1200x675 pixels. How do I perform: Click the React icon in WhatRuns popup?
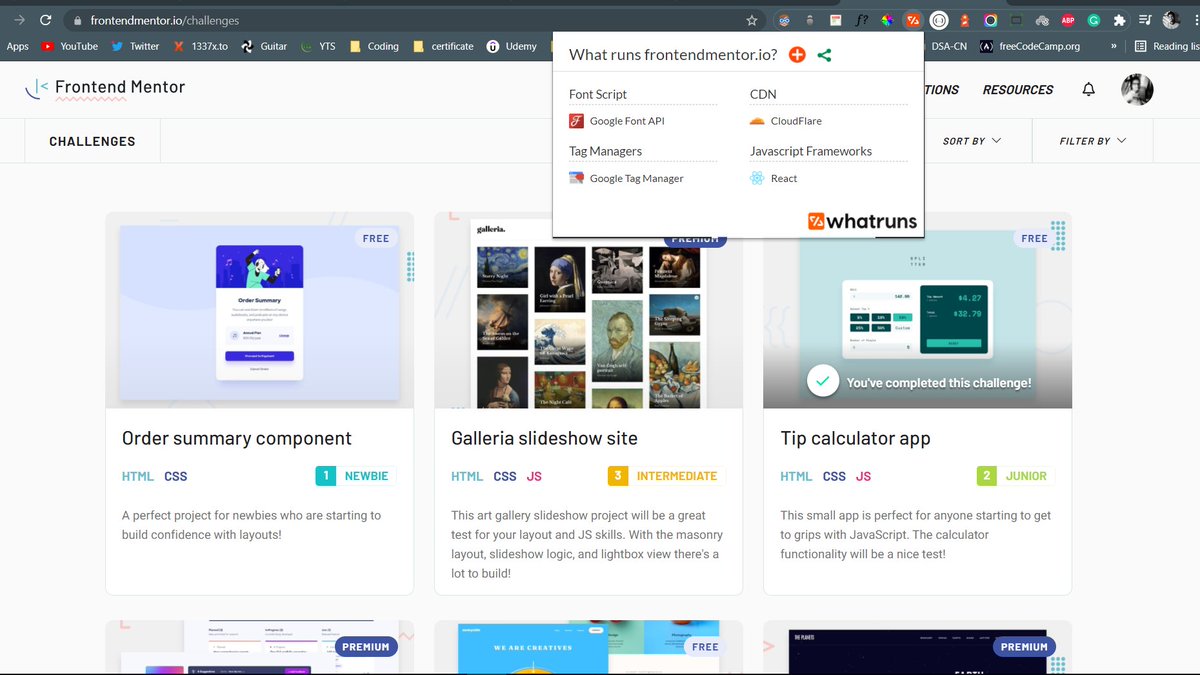click(x=757, y=178)
